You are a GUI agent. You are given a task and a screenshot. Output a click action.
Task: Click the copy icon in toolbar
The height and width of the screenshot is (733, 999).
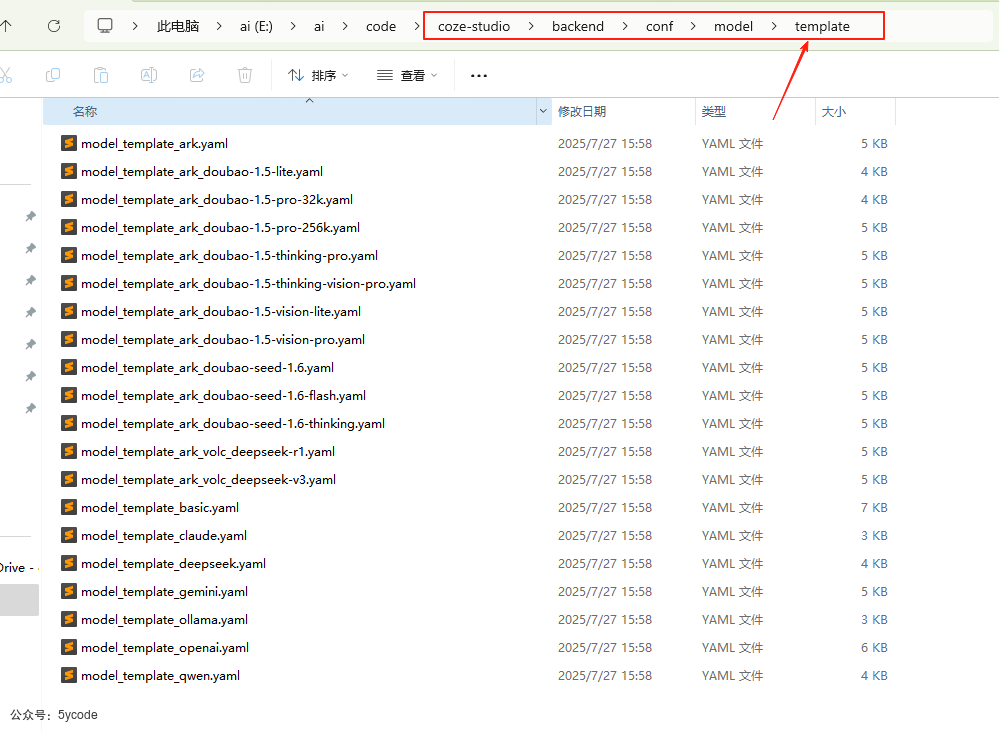[x=53, y=75]
